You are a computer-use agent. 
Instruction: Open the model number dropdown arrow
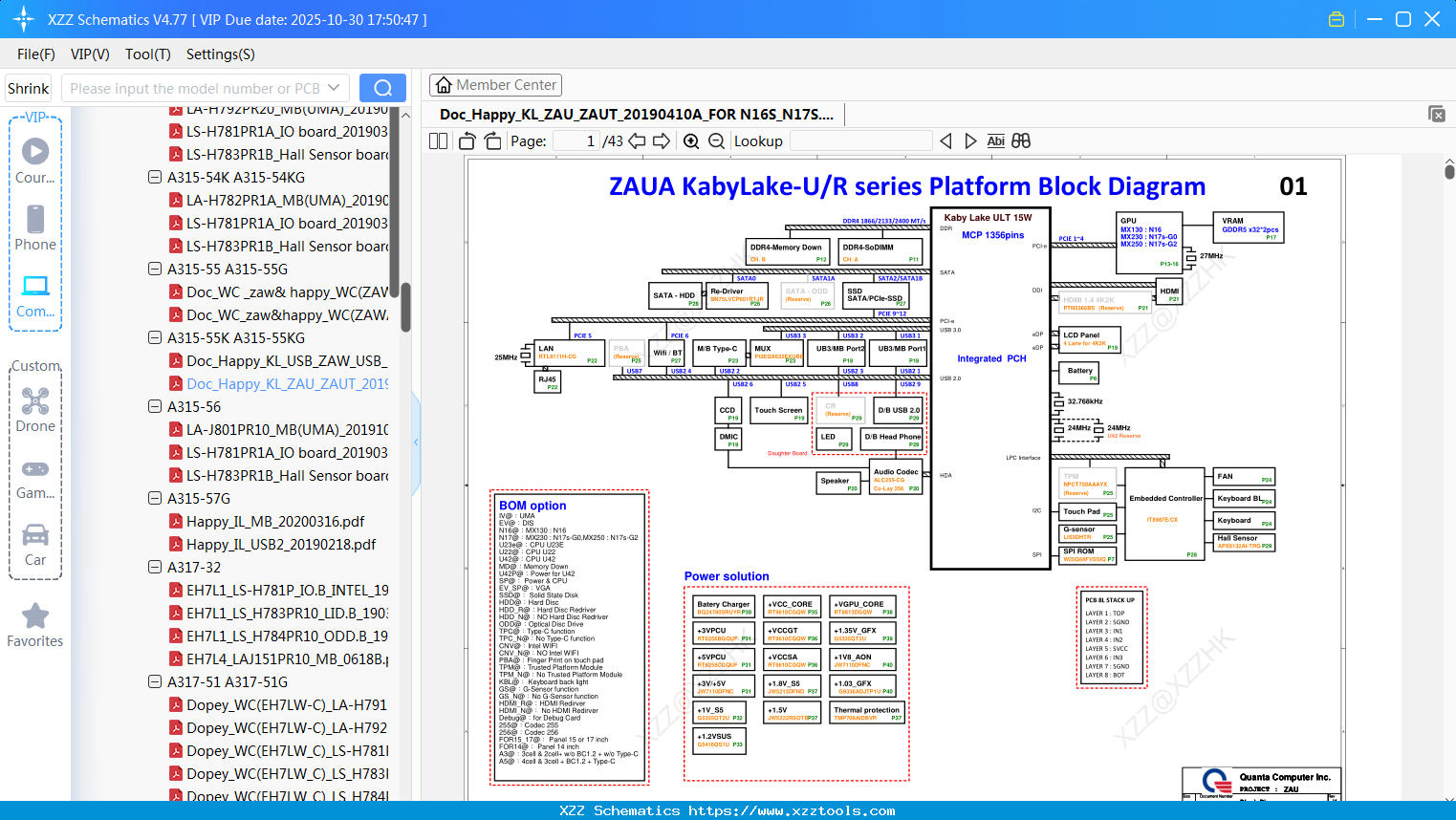pyautogui.click(x=334, y=88)
